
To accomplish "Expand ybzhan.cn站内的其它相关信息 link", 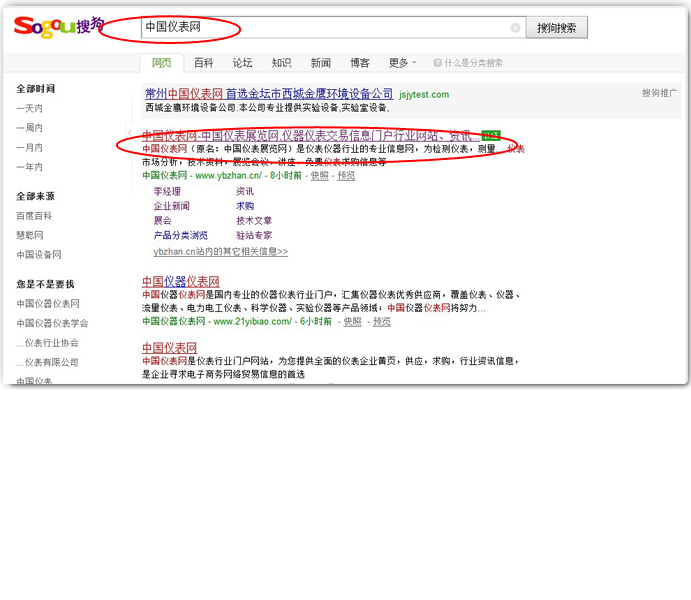I will (x=220, y=252).
